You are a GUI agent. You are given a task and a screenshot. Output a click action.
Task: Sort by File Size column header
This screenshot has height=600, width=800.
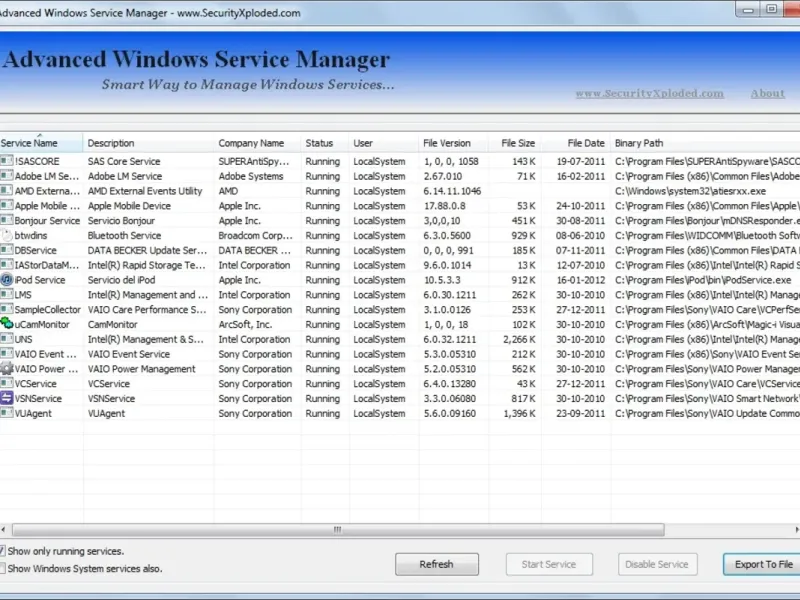(x=514, y=143)
